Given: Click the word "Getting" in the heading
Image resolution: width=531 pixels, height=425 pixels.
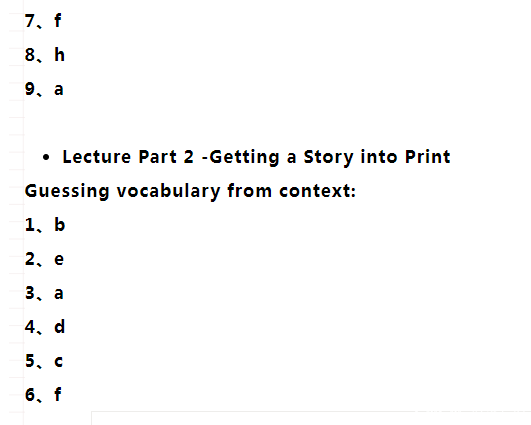Looking at the screenshot, I should click(244, 157).
